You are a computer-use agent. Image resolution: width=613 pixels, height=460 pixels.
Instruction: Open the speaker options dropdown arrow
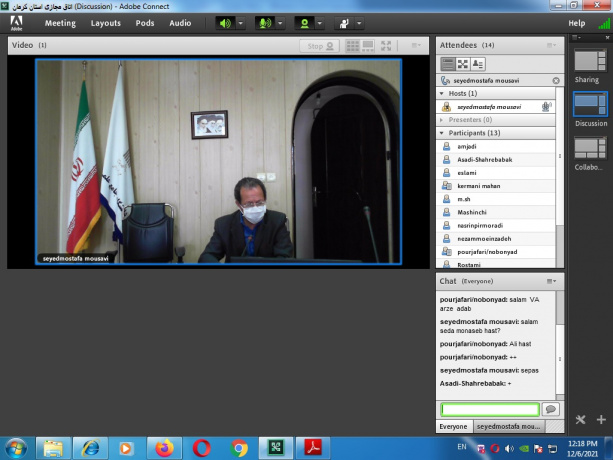coord(241,23)
